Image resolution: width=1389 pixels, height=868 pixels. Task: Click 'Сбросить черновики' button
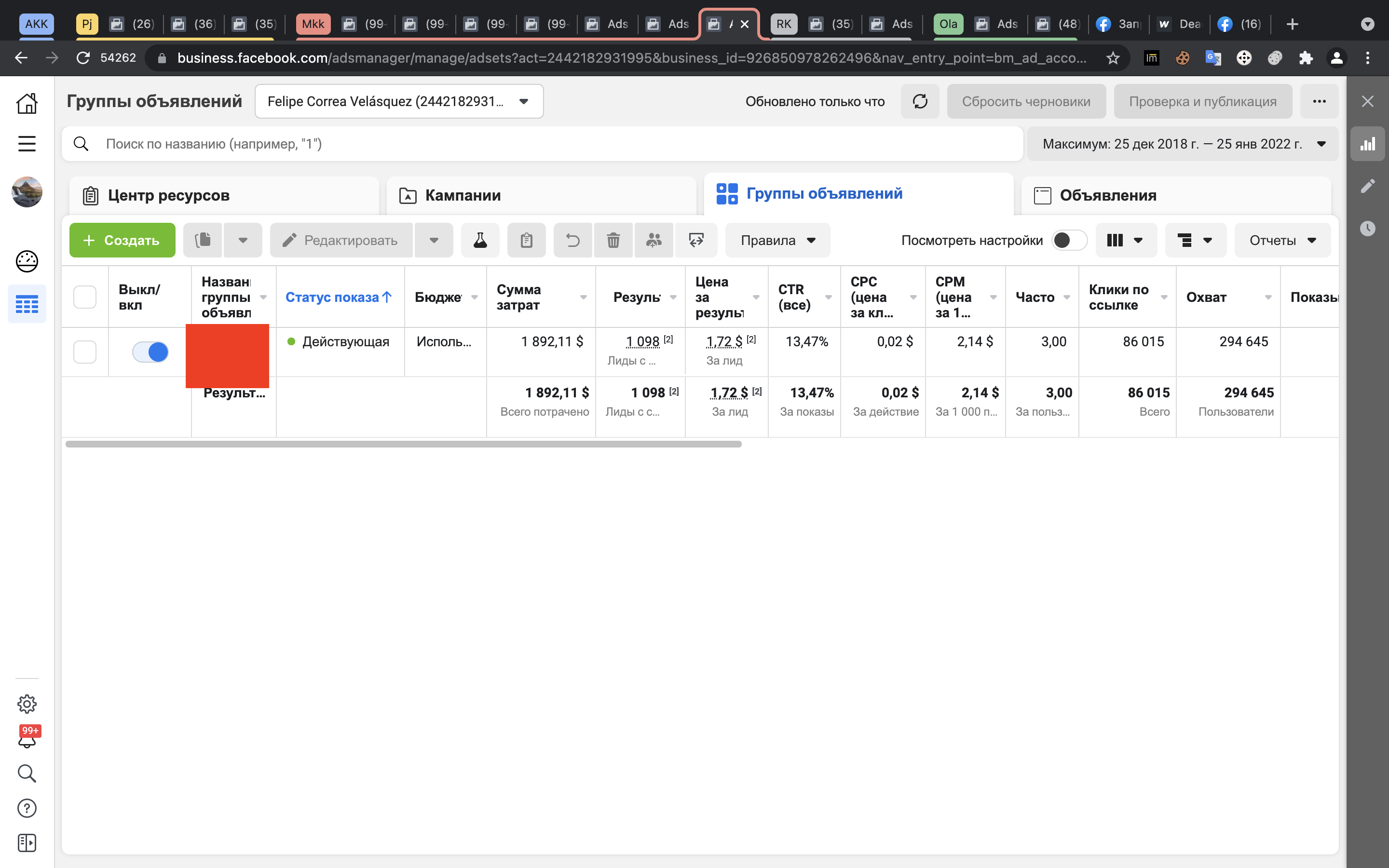[1026, 102]
